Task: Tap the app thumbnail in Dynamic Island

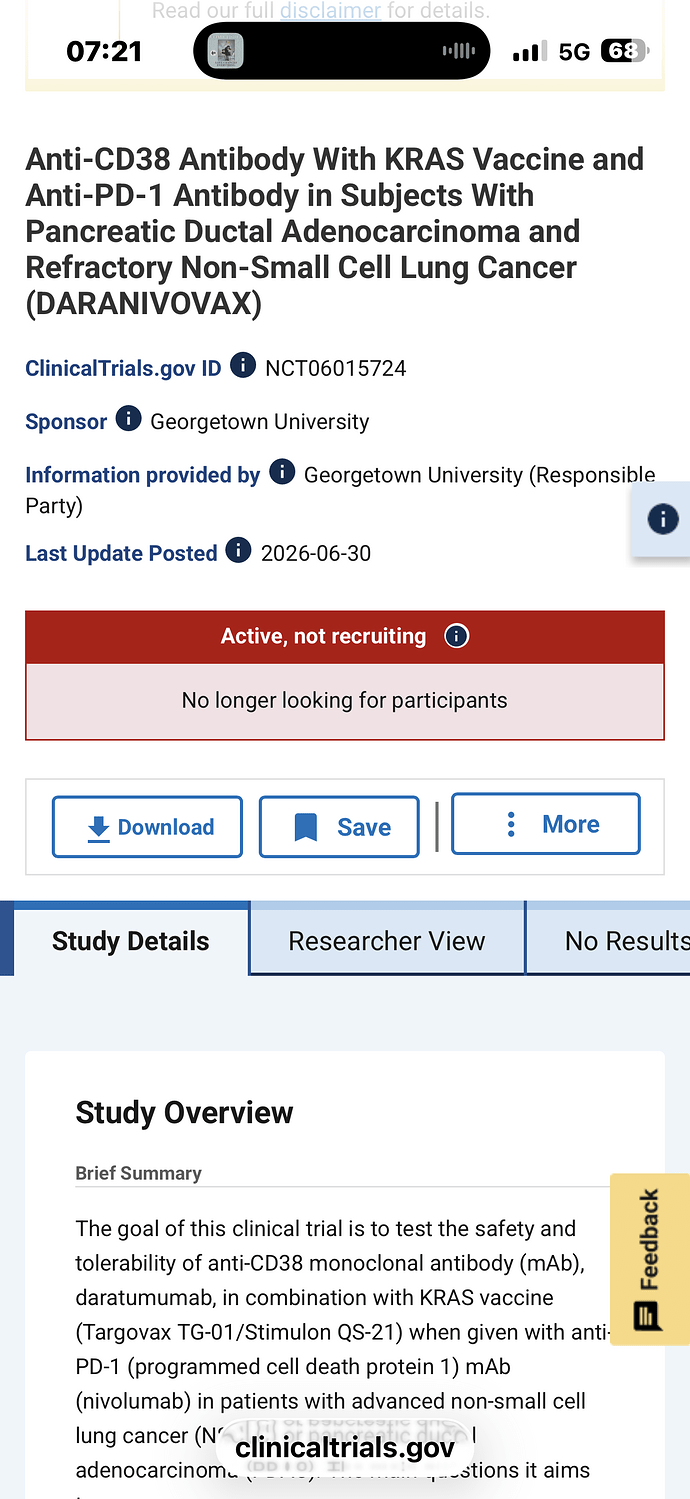Action: click(225, 51)
